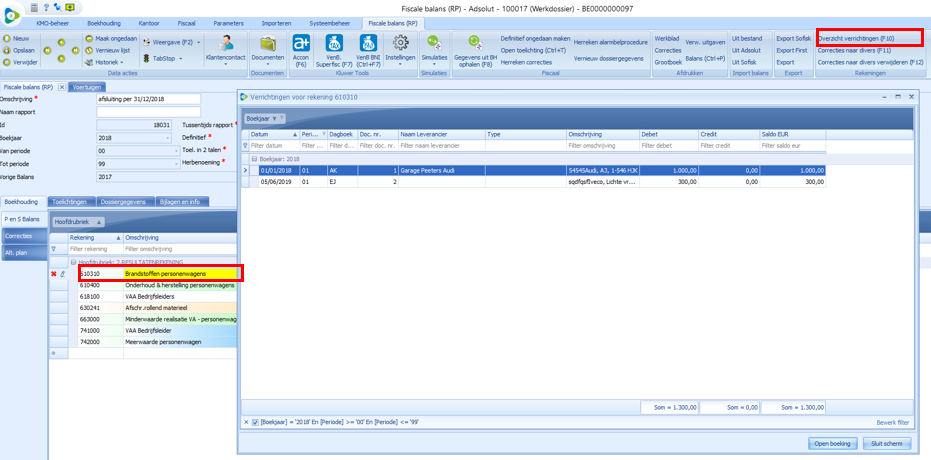Click the Filter datum input field
This screenshot has height=460, width=931.
[x=272, y=146]
